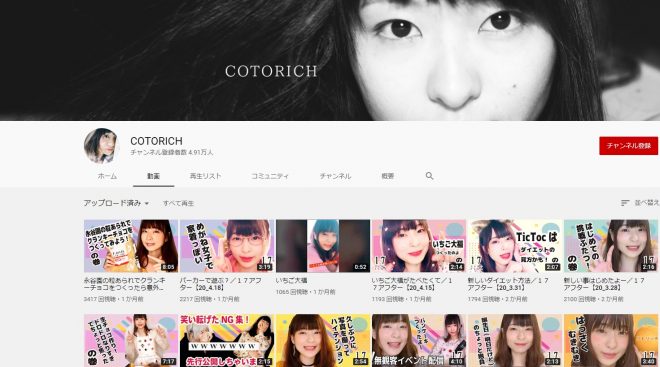Open the コミュニティ tab
Image resolution: width=660 pixels, height=367 pixels.
pyautogui.click(x=270, y=176)
